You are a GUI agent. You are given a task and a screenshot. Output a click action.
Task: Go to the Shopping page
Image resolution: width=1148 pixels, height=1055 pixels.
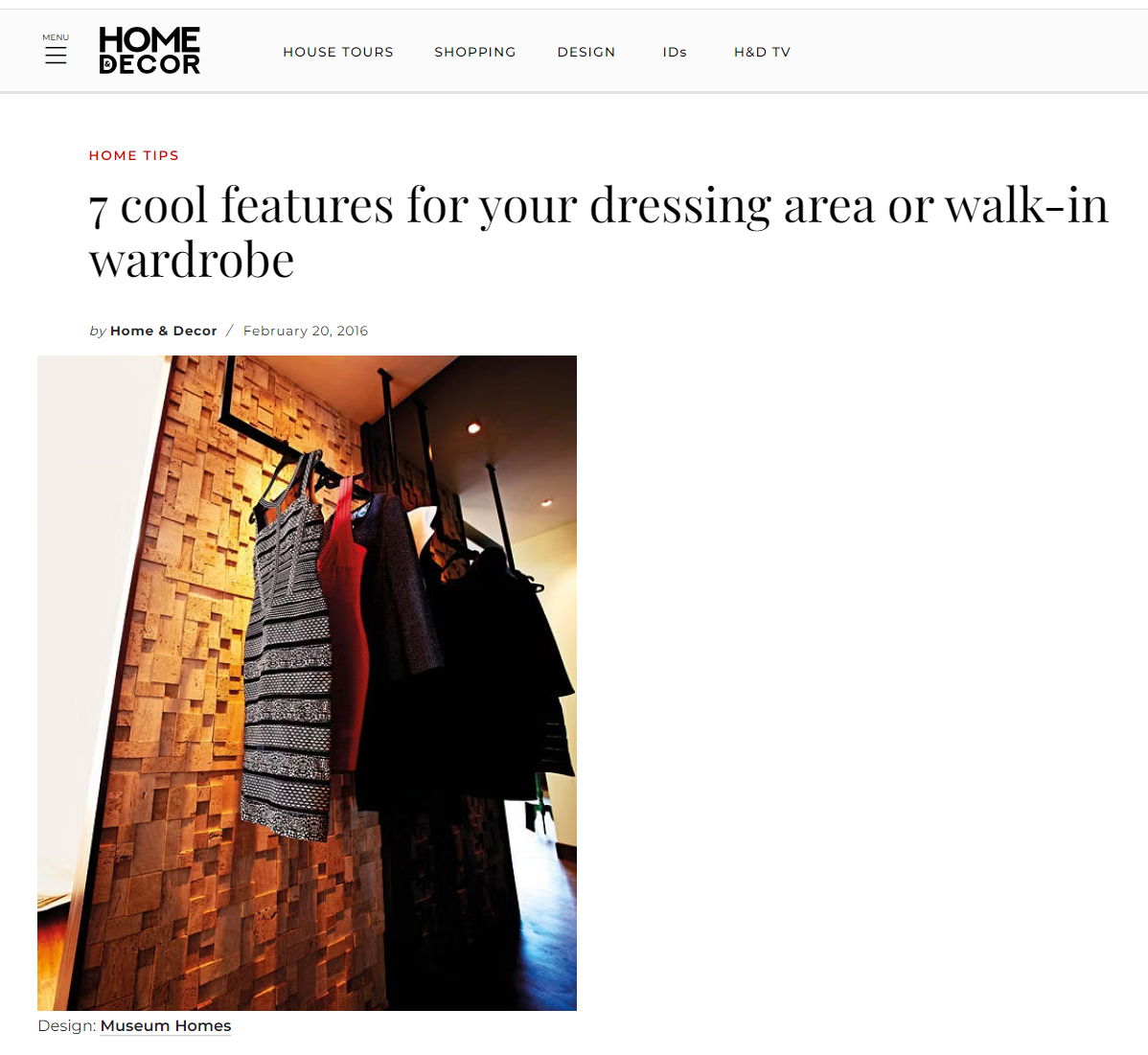click(475, 52)
